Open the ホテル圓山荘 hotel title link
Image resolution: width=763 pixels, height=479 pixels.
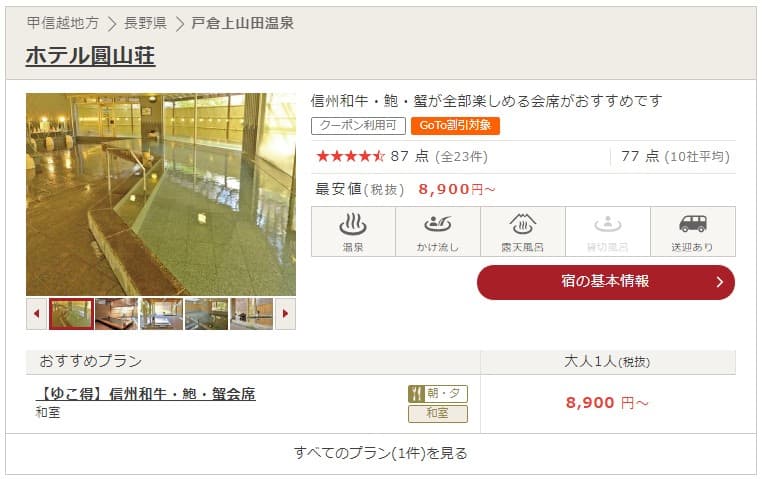[x=91, y=55]
